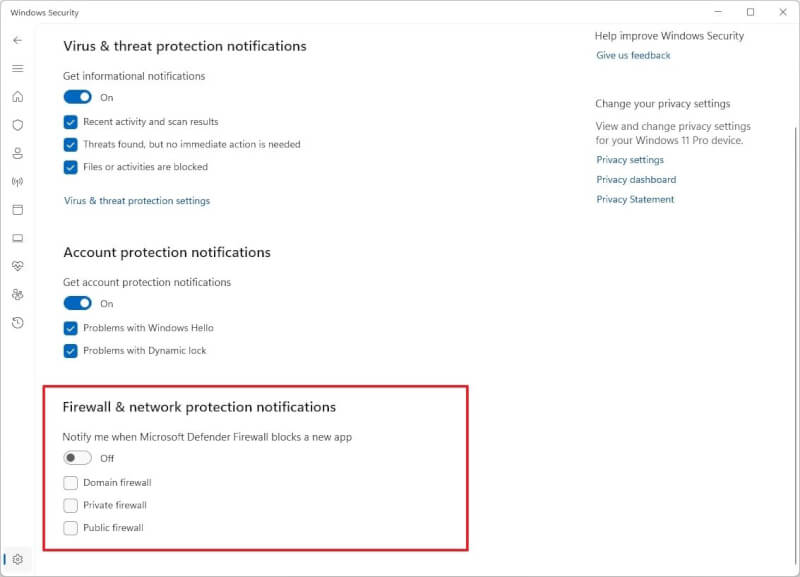Image resolution: width=800 pixels, height=577 pixels.
Task: Open Account protection person icon
Action: point(17,153)
